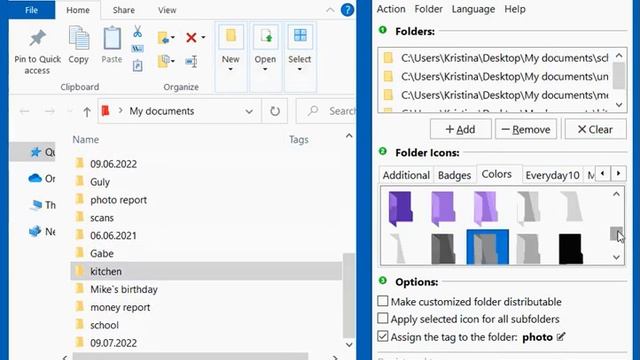This screenshot has height=360, width=640.
Task: Select the kitchen folder row
Action: pos(206,271)
